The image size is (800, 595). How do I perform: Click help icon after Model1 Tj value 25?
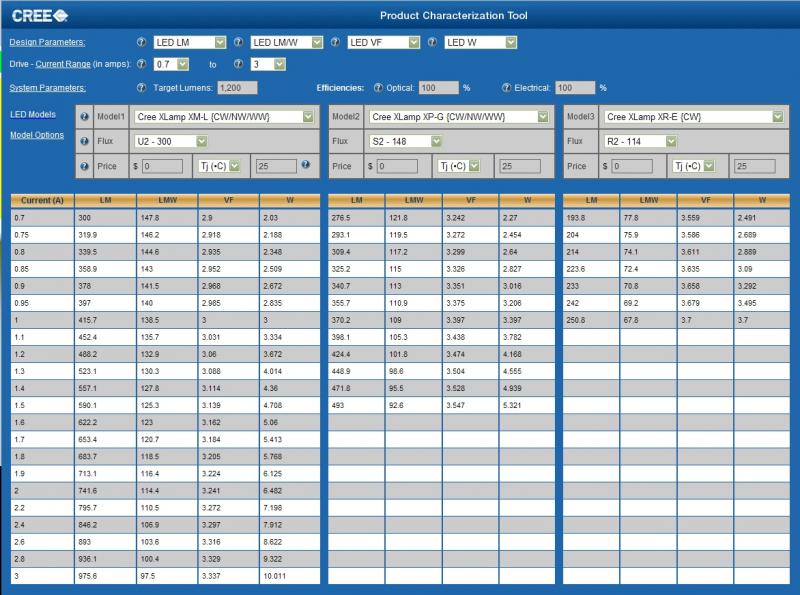pos(306,164)
